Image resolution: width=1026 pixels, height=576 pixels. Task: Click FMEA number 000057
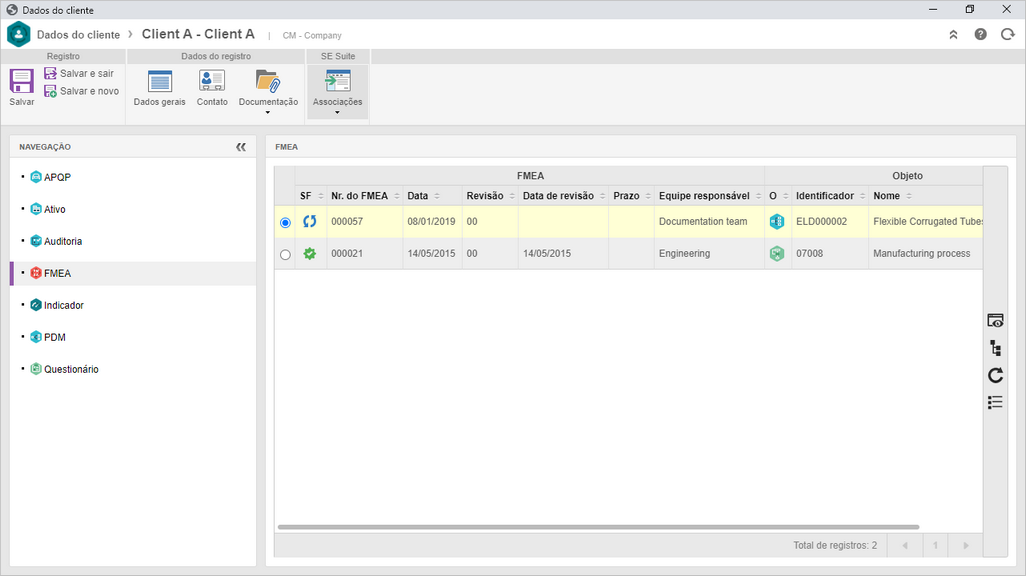347,221
